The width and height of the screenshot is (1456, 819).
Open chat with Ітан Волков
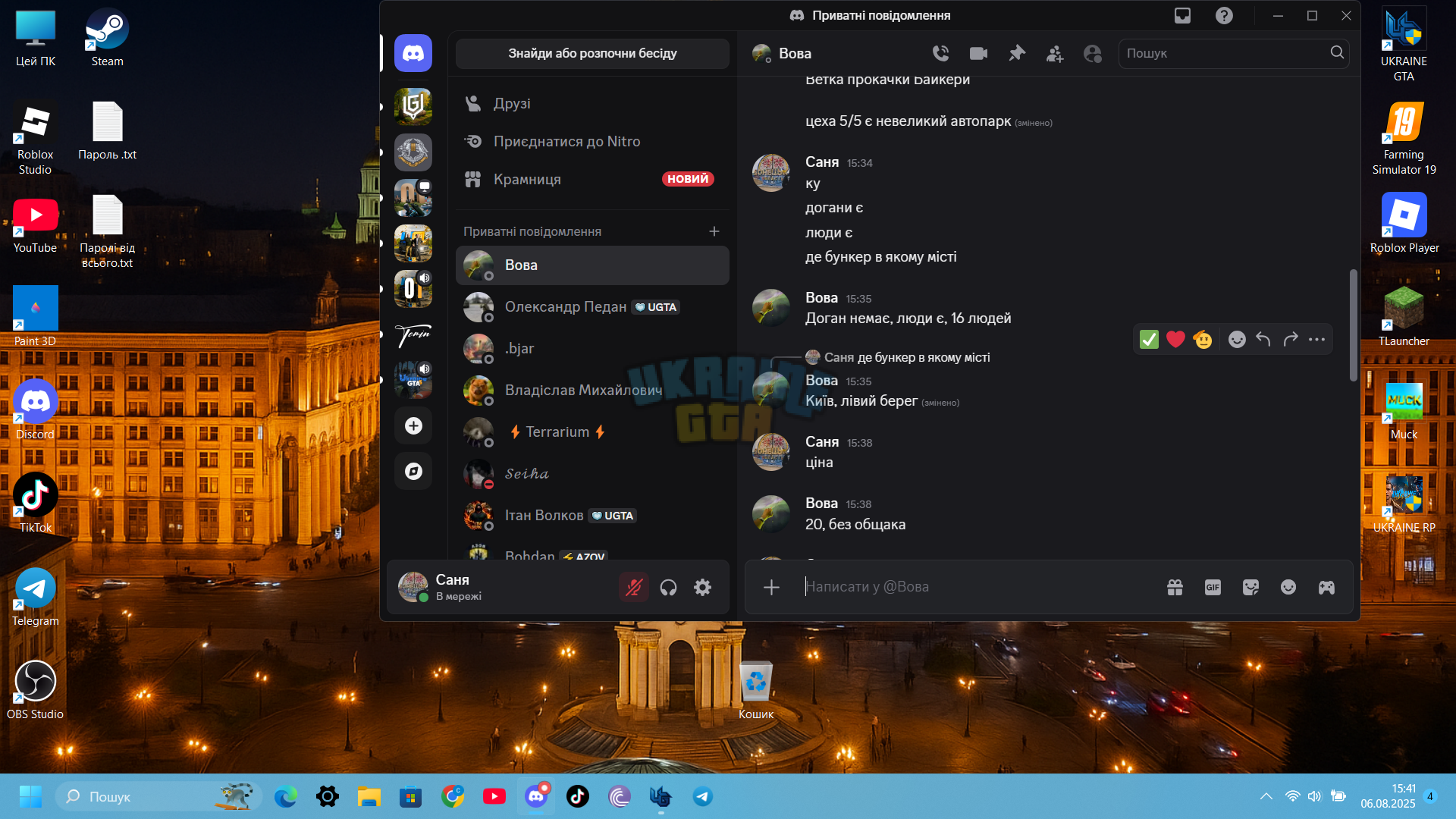click(592, 515)
